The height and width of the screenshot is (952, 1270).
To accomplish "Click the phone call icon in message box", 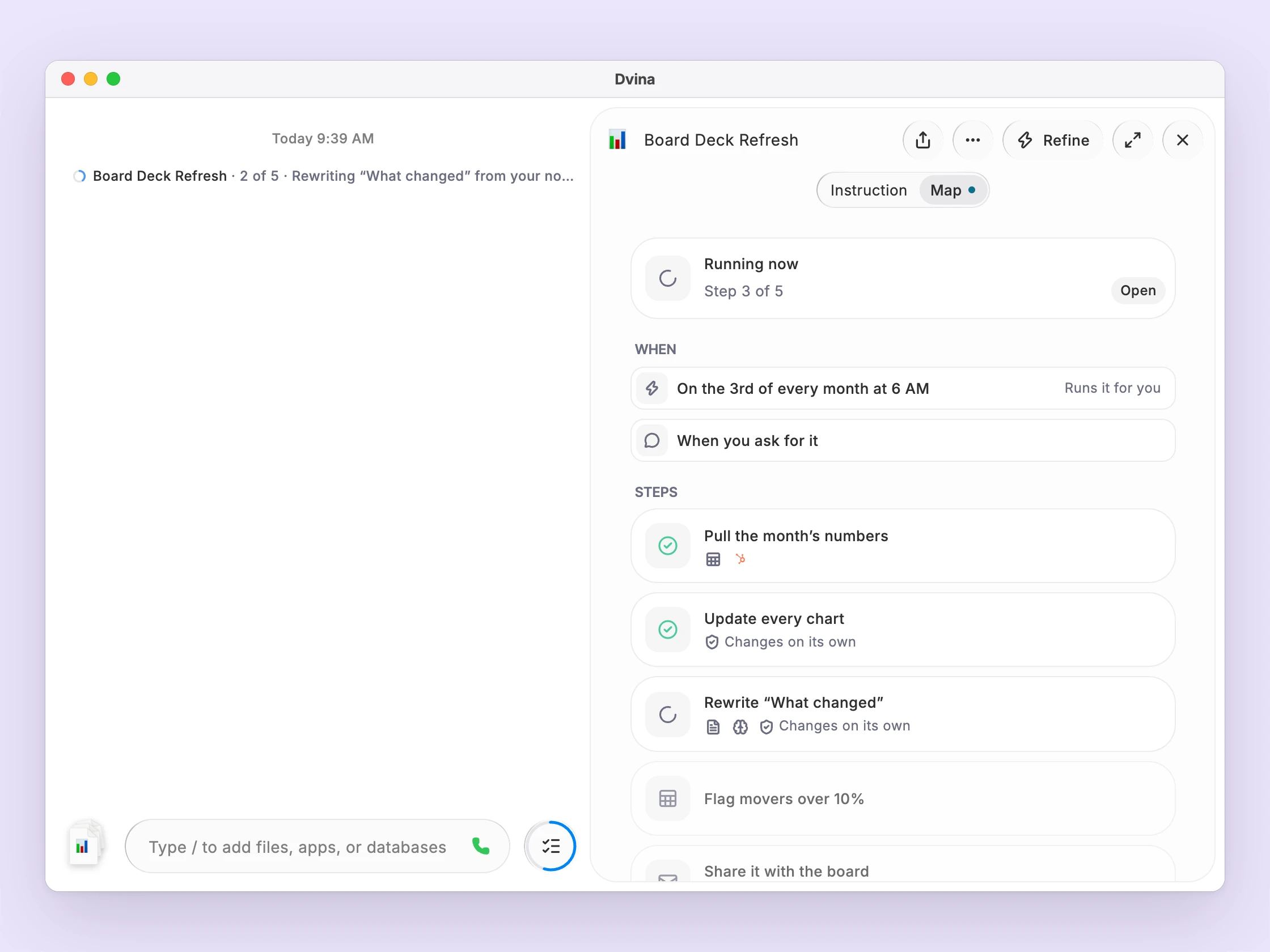I will point(481,846).
